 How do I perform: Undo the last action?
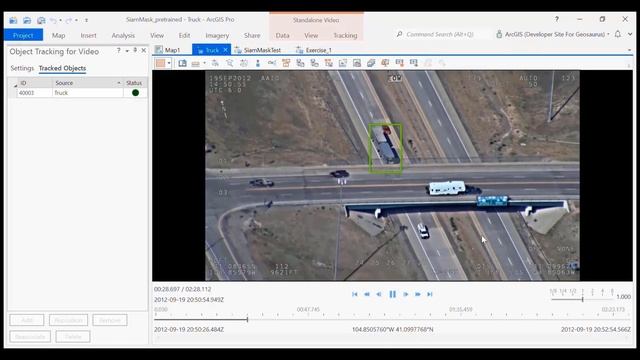click(x=53, y=20)
